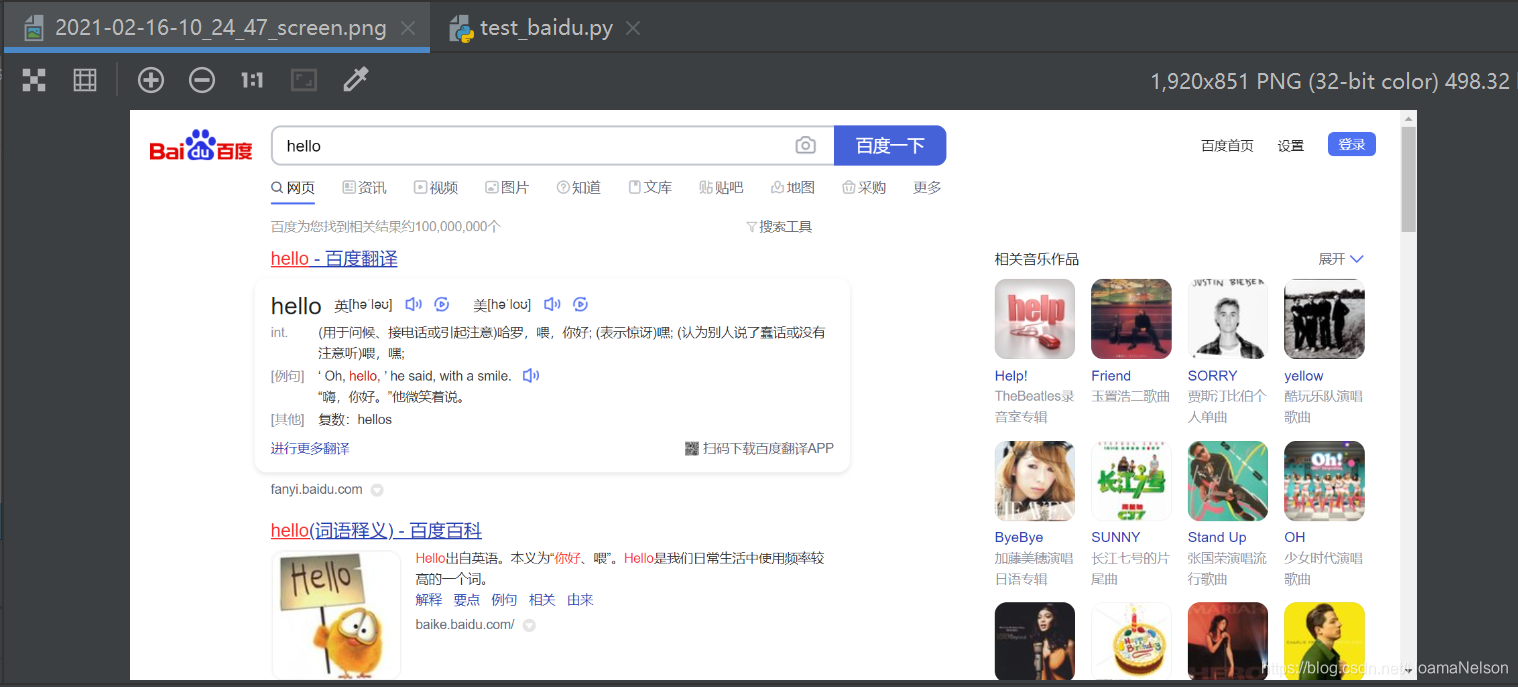The image size is (1518, 687).
Task: Open the 更多 dropdown in the Baidu navigation
Action: 926,187
